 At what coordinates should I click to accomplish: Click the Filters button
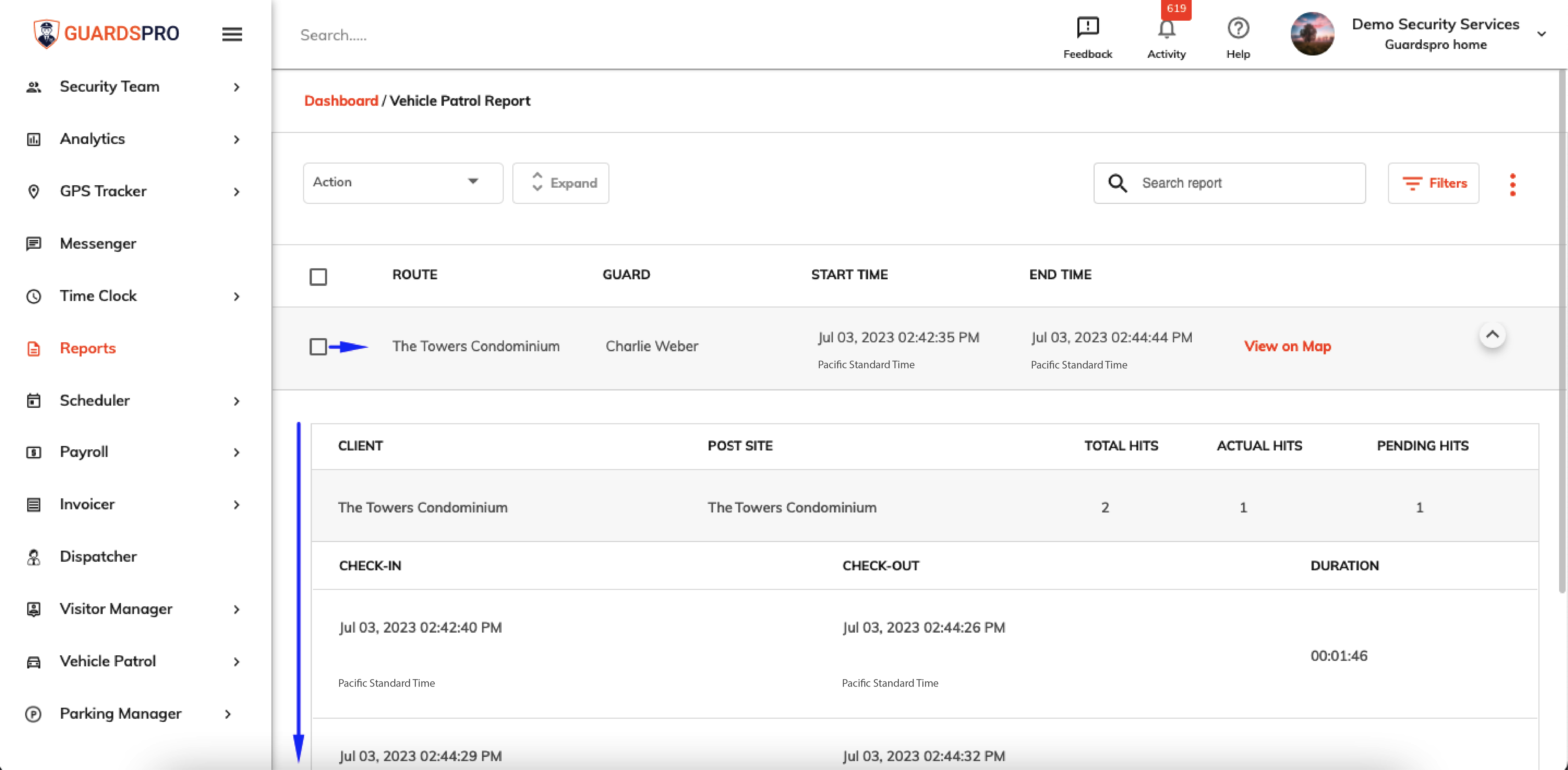pyautogui.click(x=1433, y=183)
